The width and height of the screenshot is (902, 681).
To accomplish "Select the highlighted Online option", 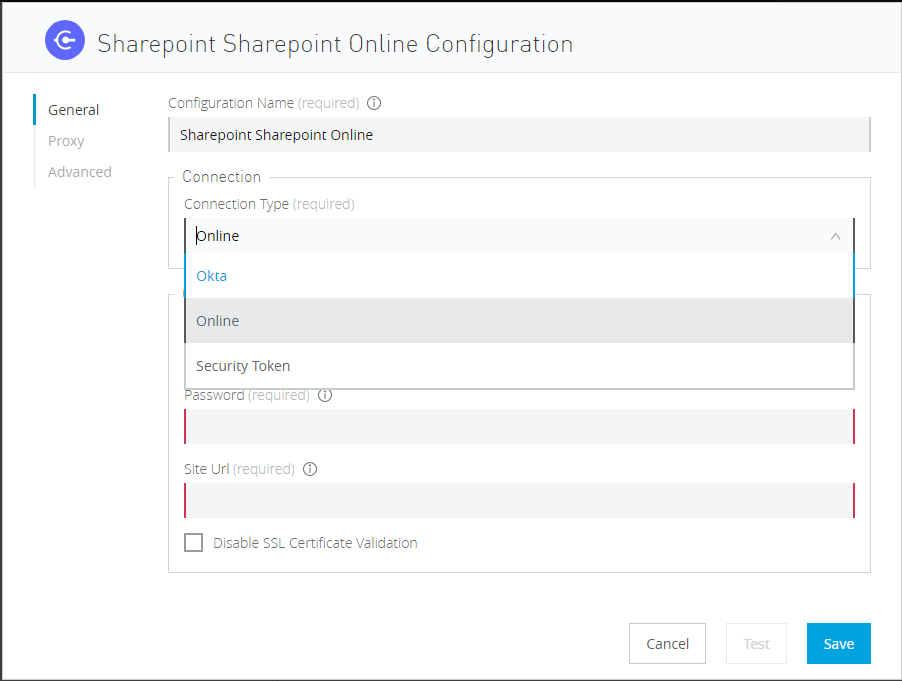I will pos(217,320).
